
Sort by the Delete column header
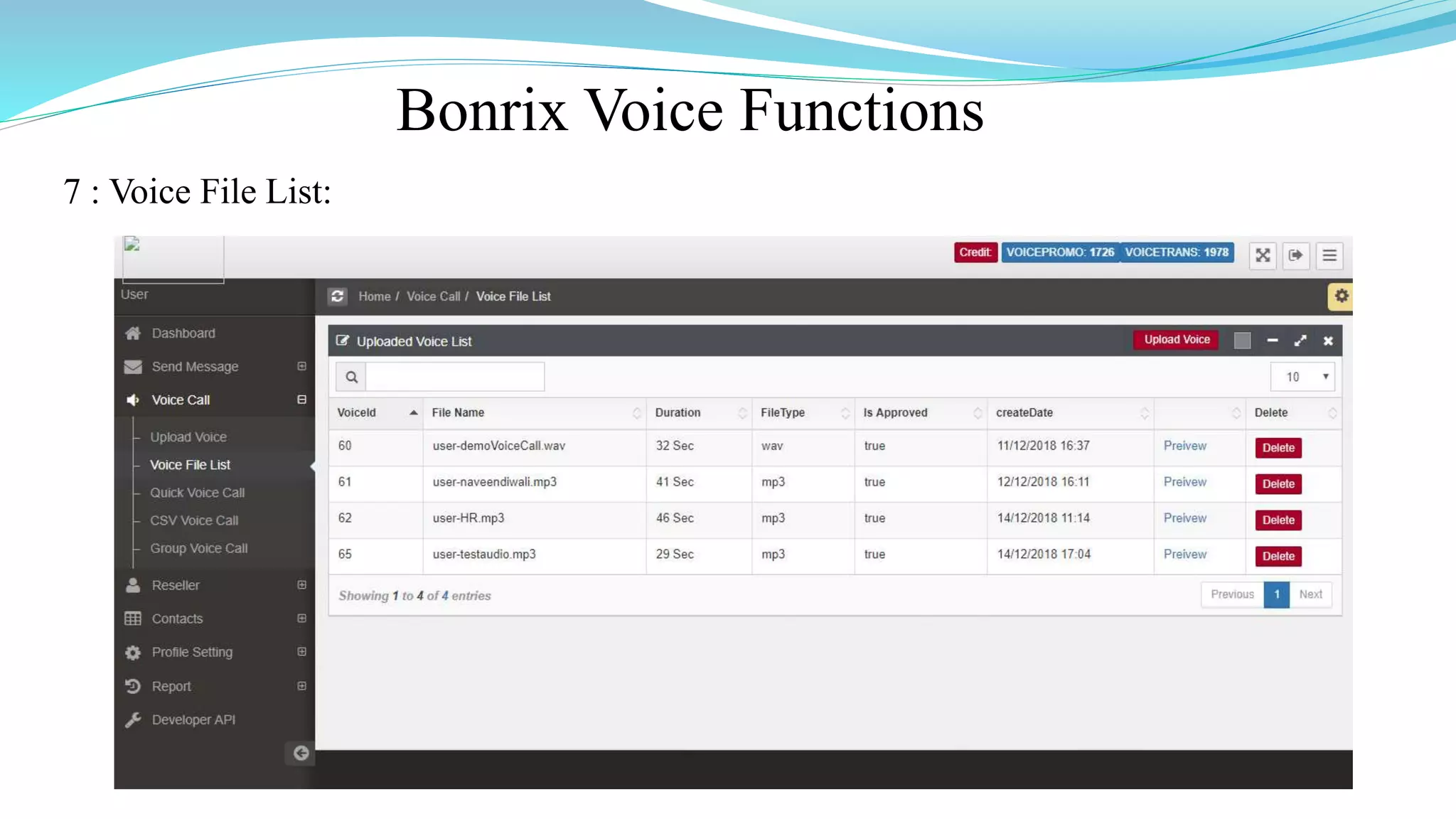(x=1293, y=412)
